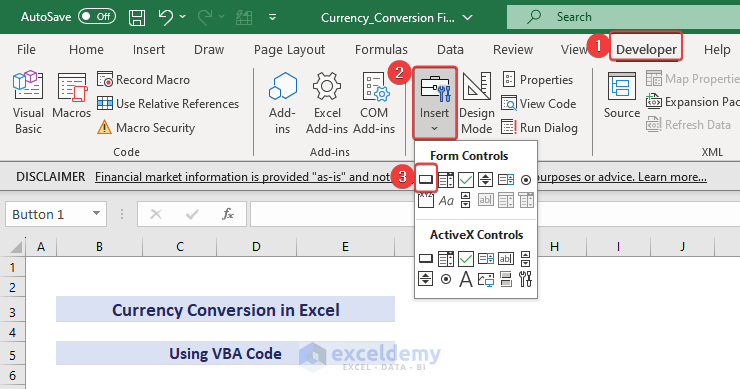The width and height of the screenshot is (740, 389).
Task: Select the Form Controls Check Box
Action: pos(466,179)
